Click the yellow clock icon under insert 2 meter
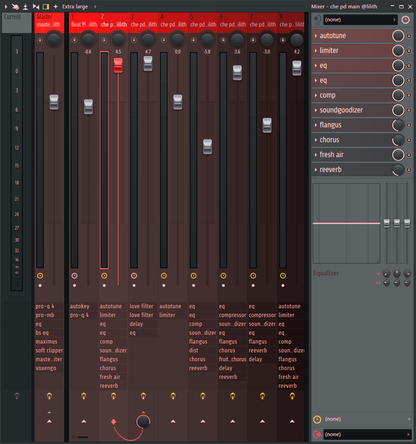Screen dimensions: 416x444 [104, 276]
